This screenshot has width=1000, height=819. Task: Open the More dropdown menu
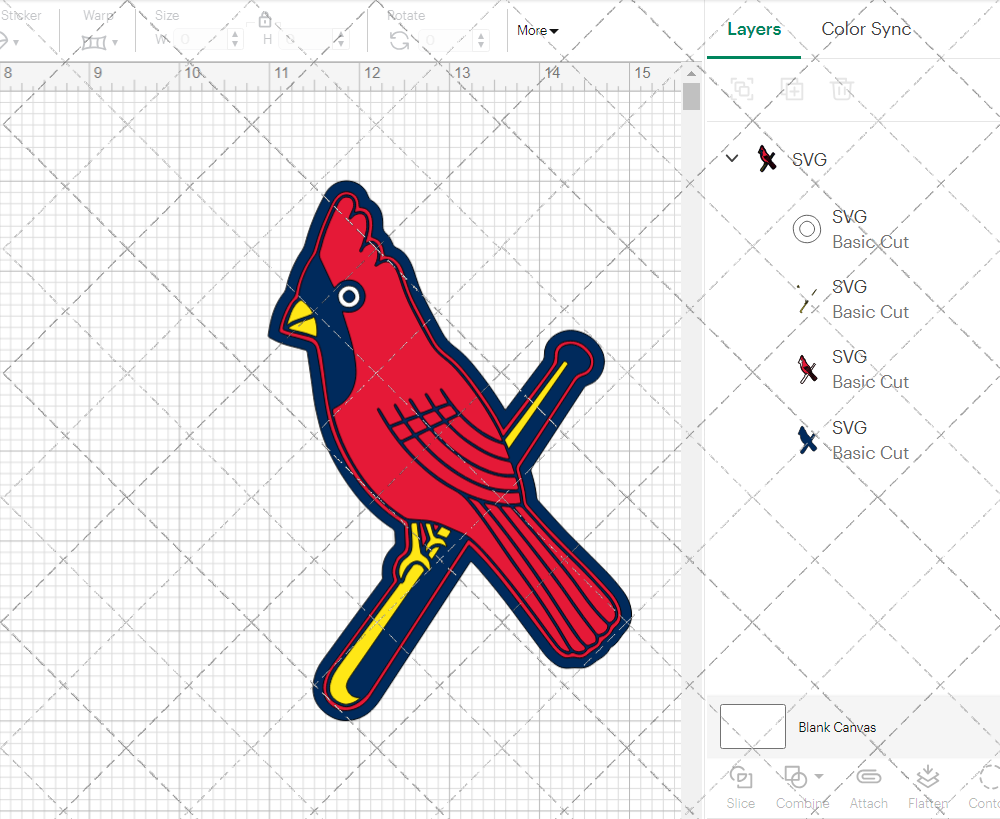point(537,30)
